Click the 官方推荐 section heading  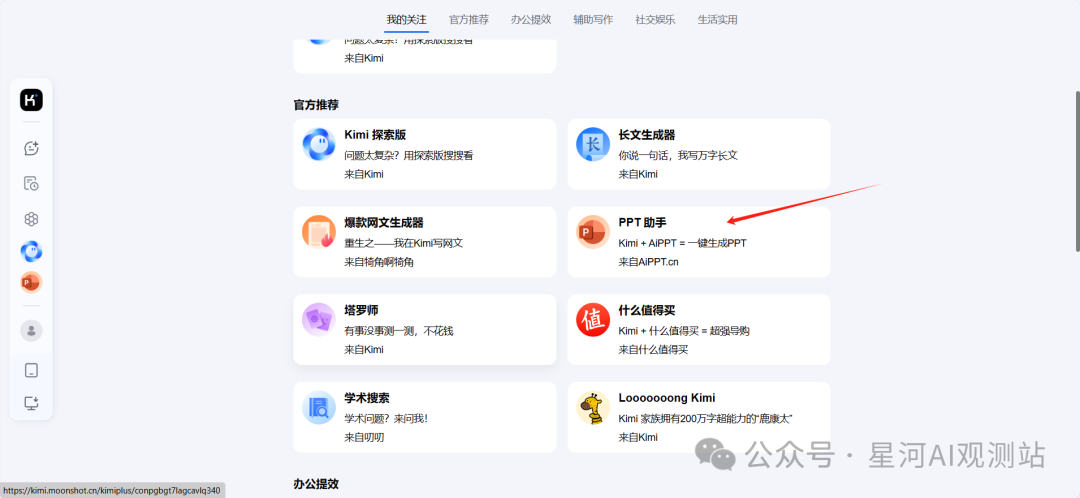point(316,105)
